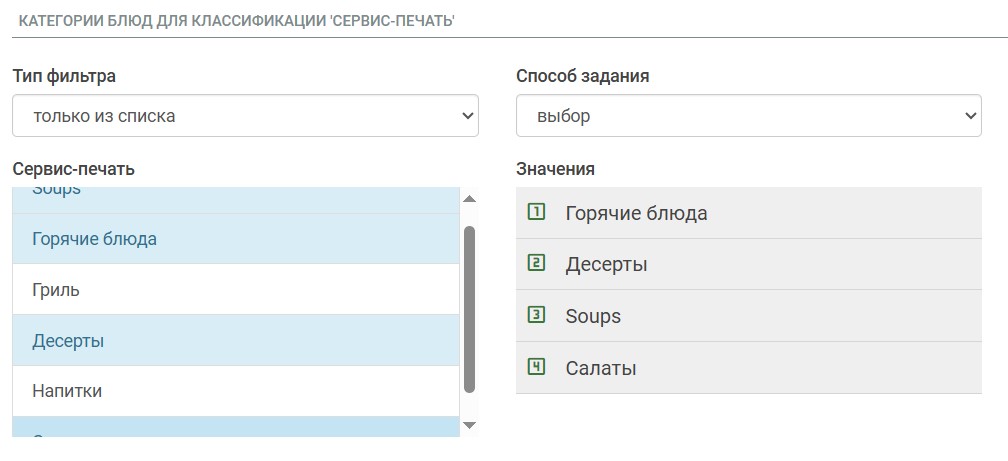
Task: Click number 3 icon beside Soups value
Action: 536,315
